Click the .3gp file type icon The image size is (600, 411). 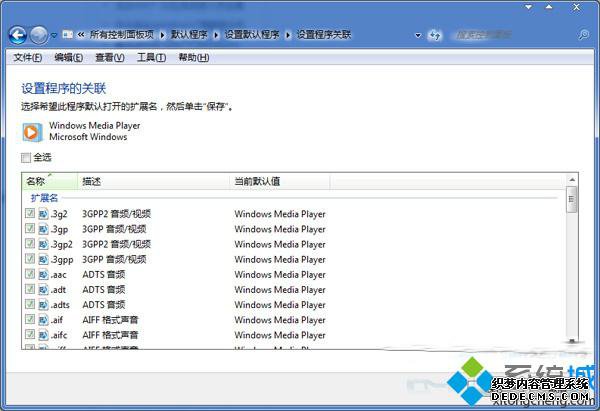[x=43, y=229]
